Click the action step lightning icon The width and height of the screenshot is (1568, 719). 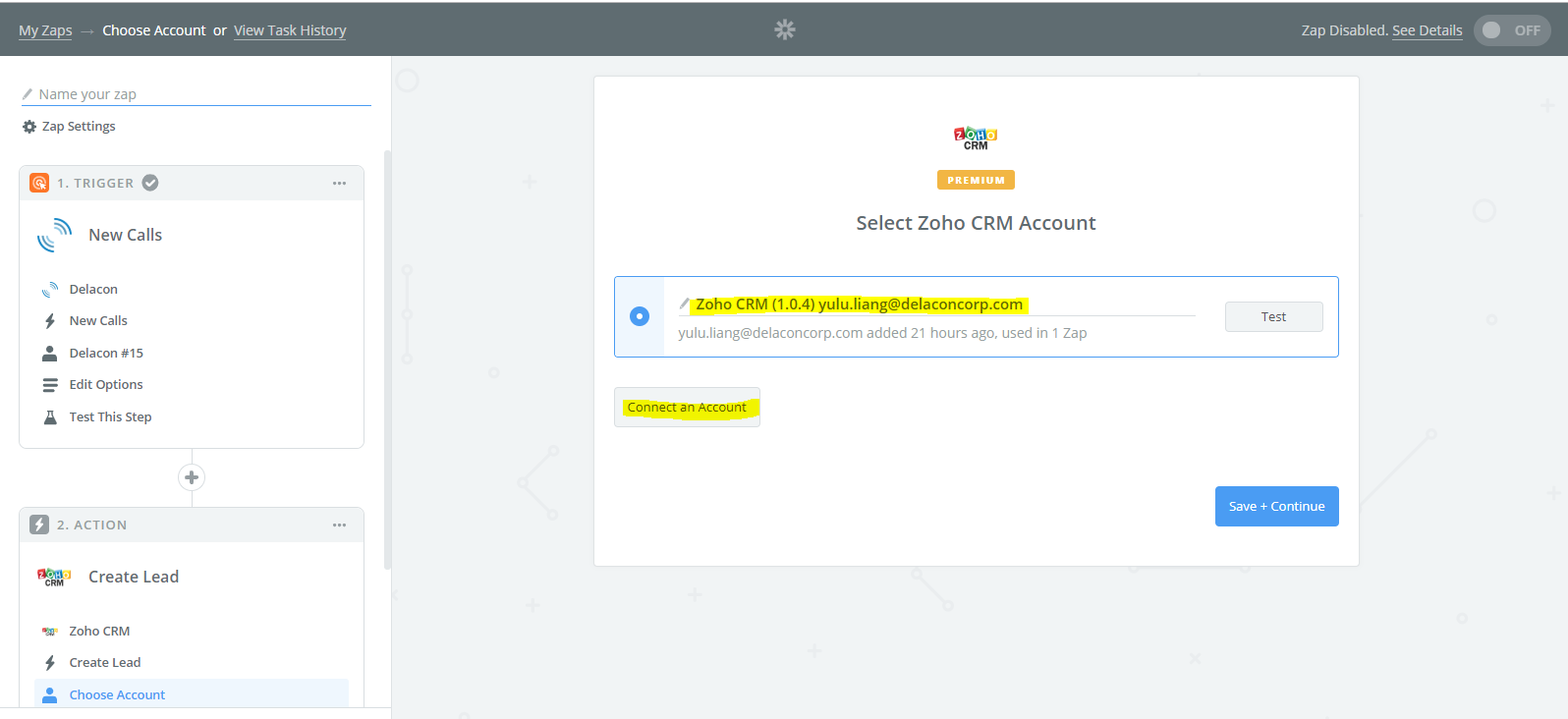[x=39, y=525]
